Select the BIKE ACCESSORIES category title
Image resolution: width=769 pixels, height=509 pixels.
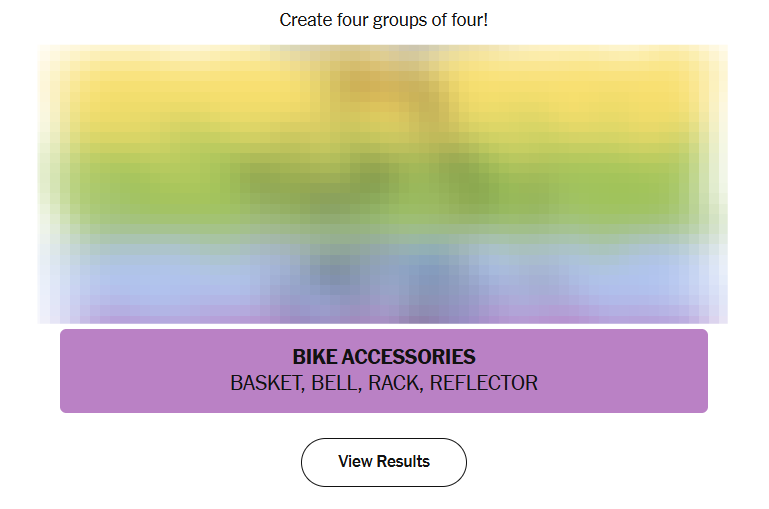pyautogui.click(x=383, y=357)
